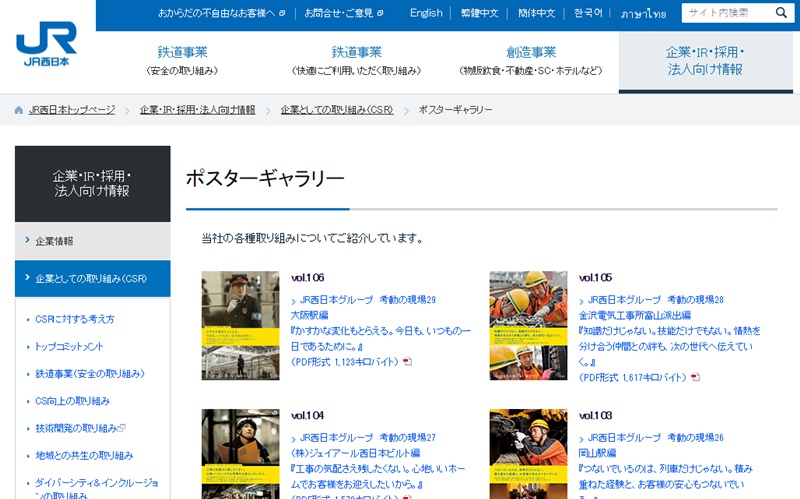Click the vol.104 label
Image resolution: width=800 pixels, height=499 pixels.
point(307,415)
